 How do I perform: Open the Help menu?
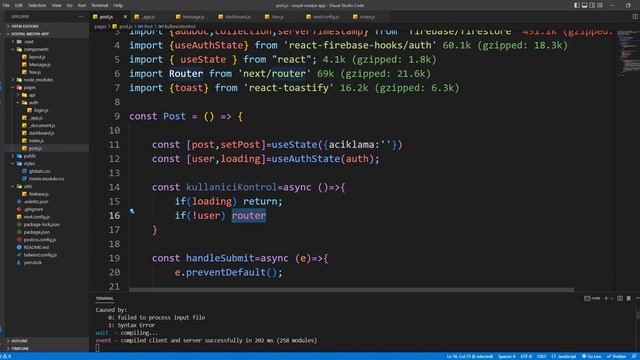[x=118, y=5]
